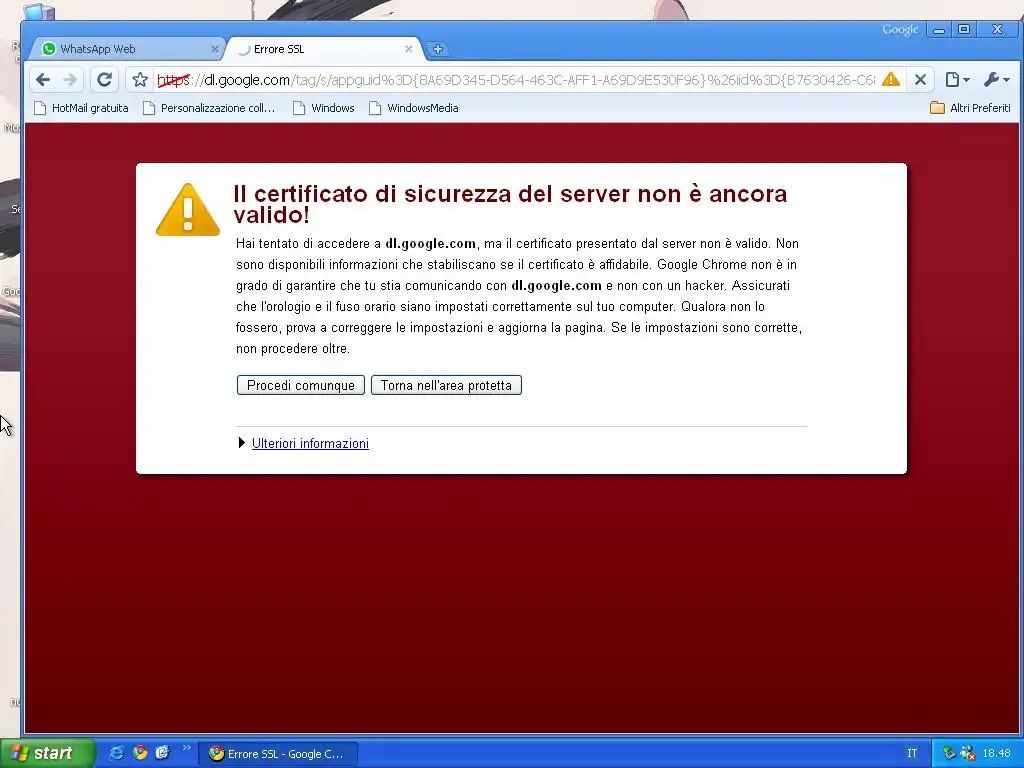Open the Altri Preferiti folder
Viewport: 1024px width, 768px height.
click(970, 108)
